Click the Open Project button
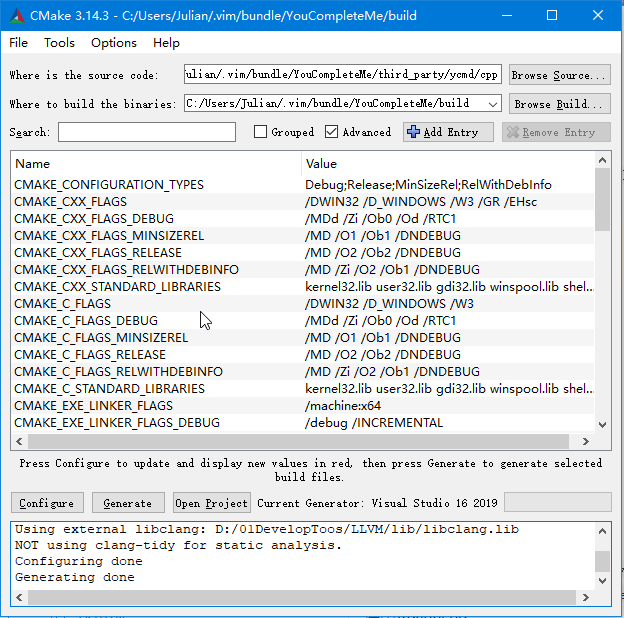The width and height of the screenshot is (624, 618). pos(212,503)
